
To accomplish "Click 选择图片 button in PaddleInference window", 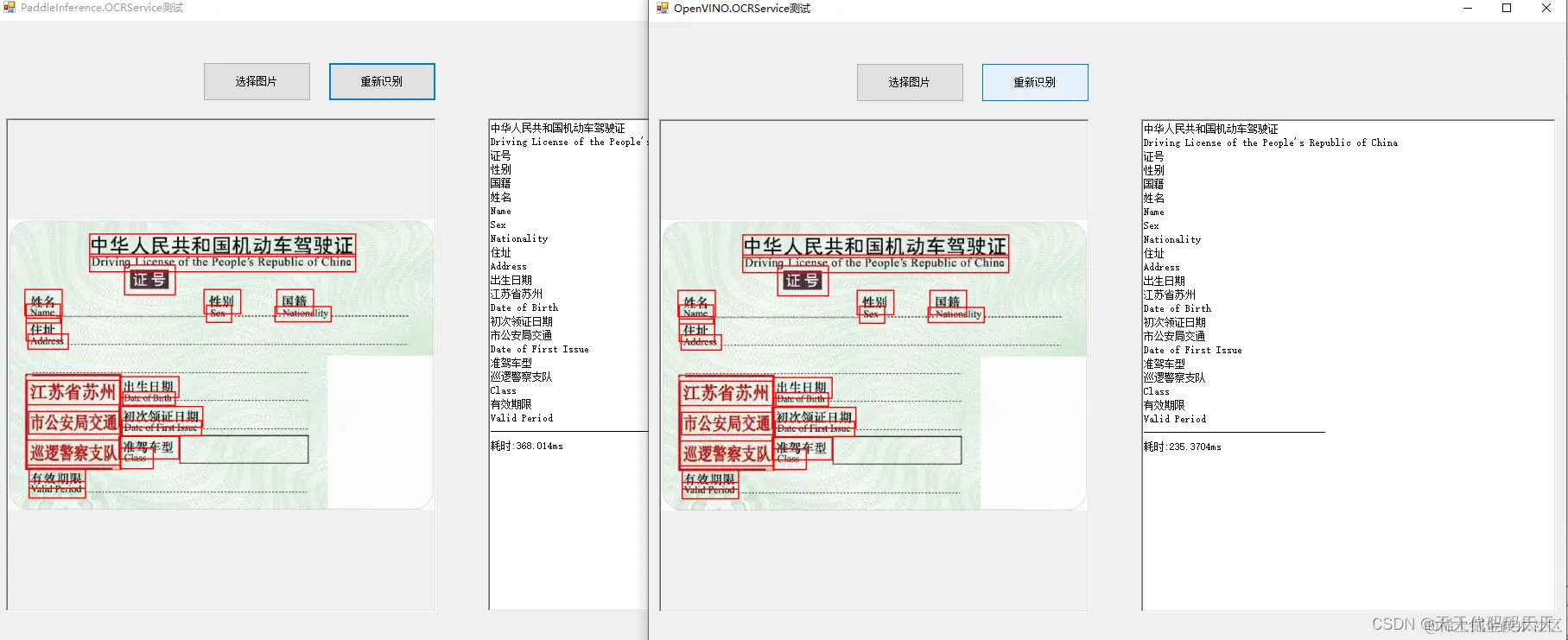I will pos(257,81).
